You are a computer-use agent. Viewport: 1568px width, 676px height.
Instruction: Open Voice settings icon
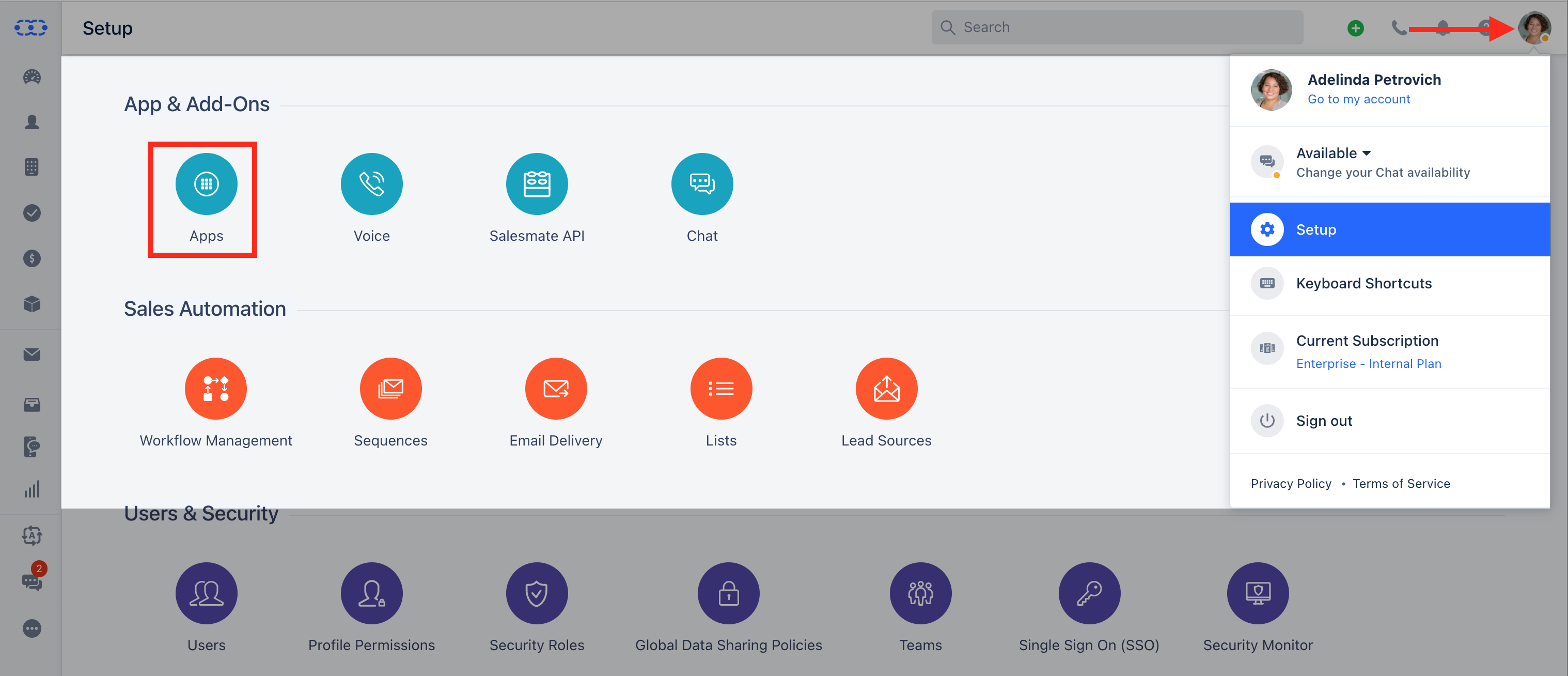click(x=371, y=184)
